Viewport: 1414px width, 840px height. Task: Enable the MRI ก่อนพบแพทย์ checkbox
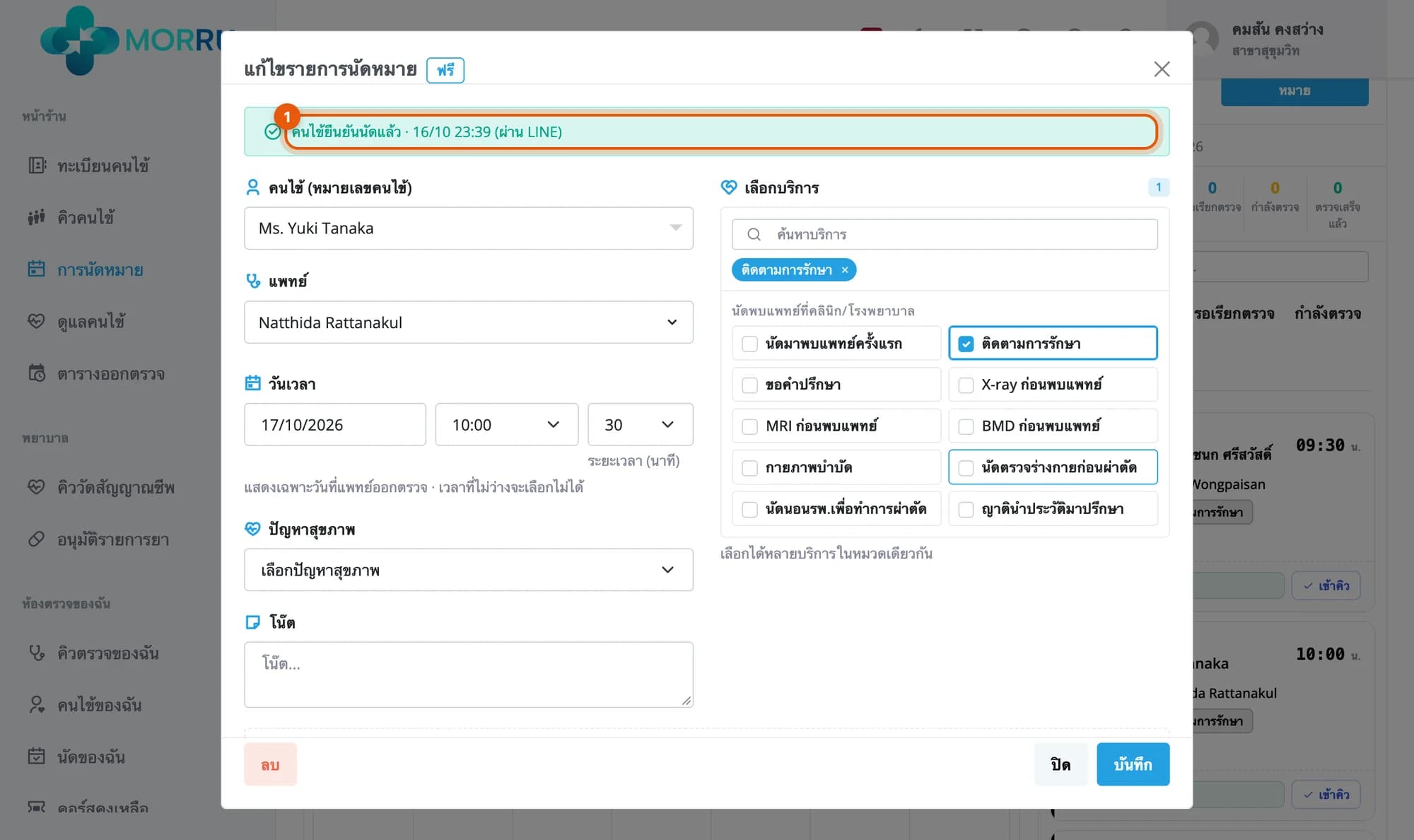(749, 426)
